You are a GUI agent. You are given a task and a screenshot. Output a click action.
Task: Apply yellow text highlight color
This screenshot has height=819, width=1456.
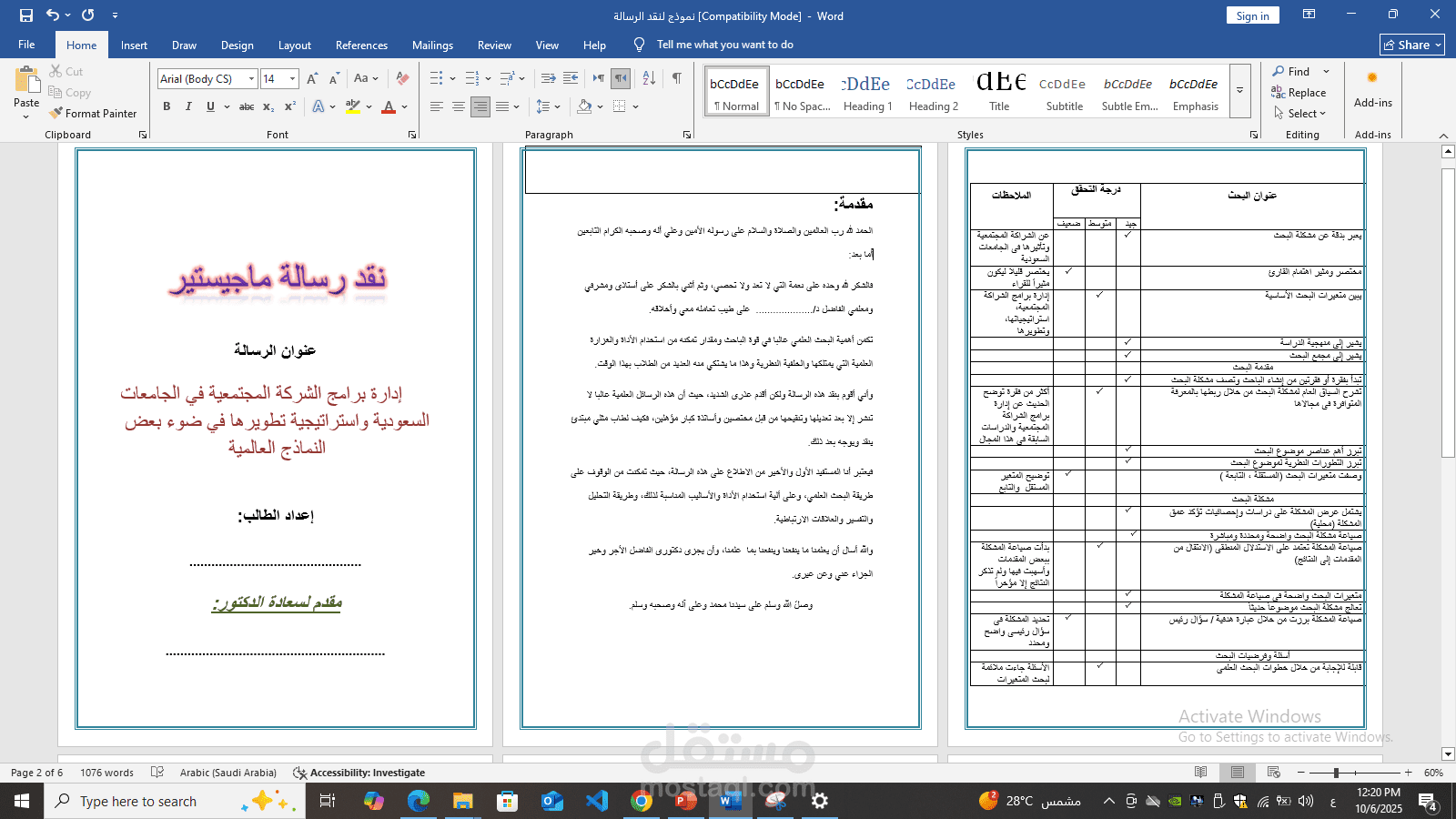click(x=353, y=106)
